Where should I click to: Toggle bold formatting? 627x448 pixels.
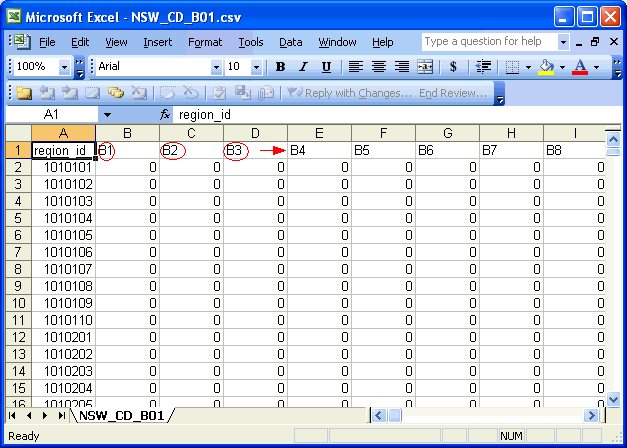[x=280, y=67]
